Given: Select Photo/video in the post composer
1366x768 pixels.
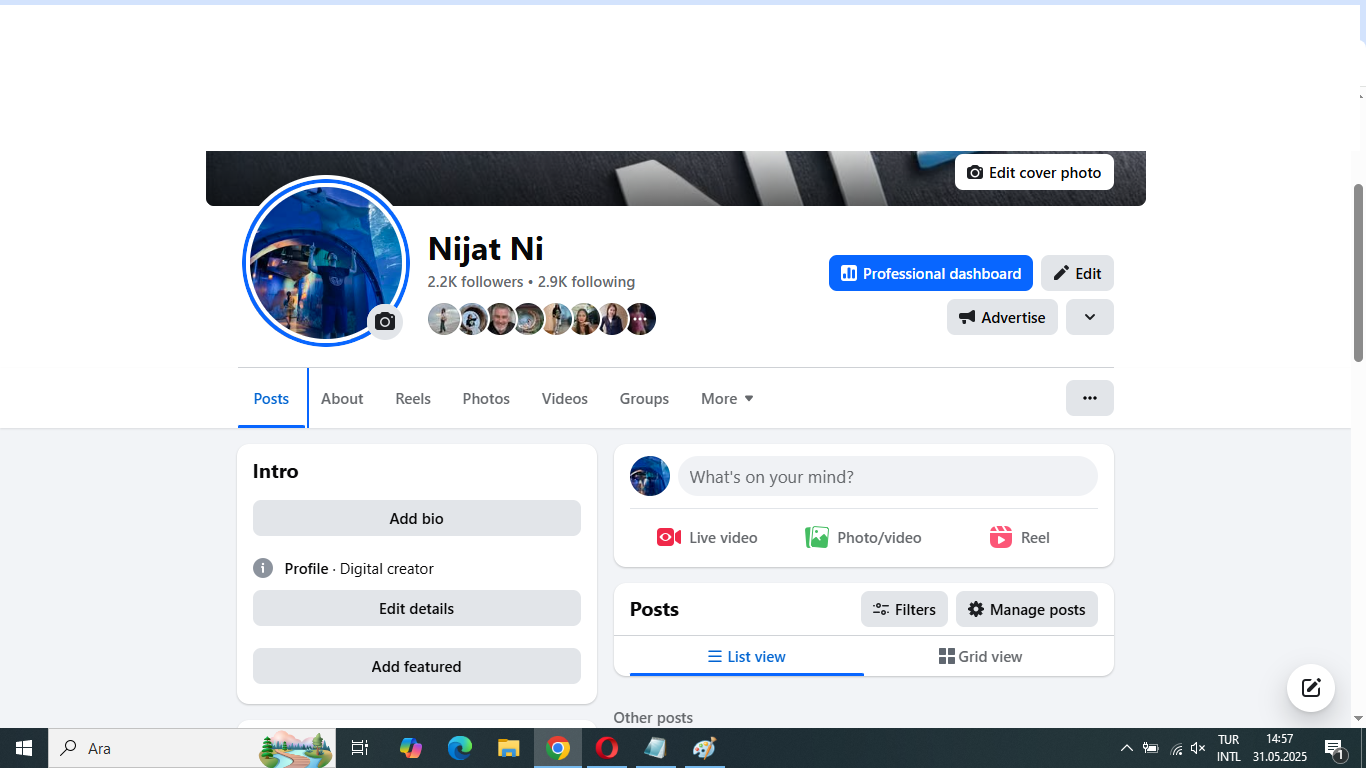Looking at the screenshot, I should (x=863, y=538).
